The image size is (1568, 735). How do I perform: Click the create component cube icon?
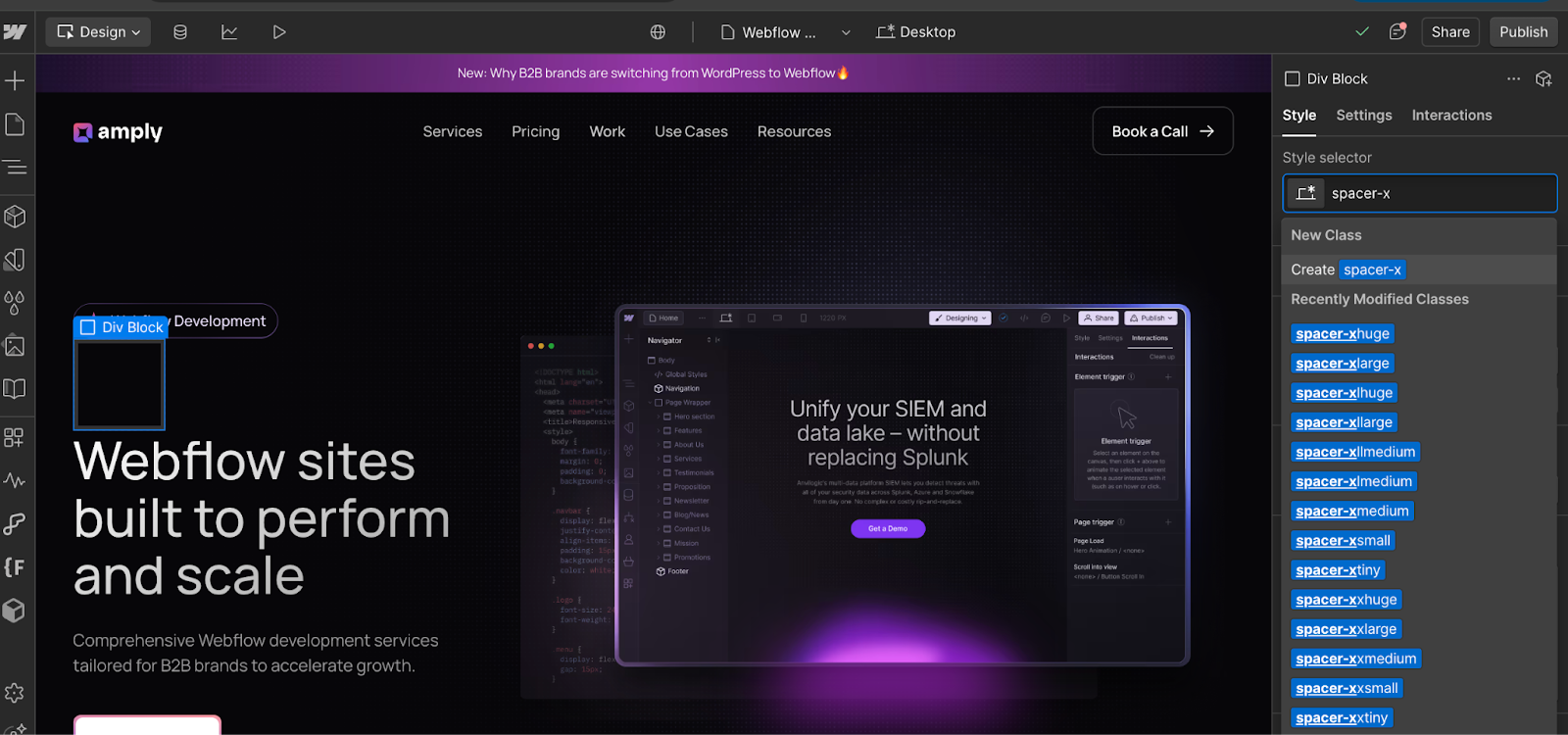(x=1543, y=78)
